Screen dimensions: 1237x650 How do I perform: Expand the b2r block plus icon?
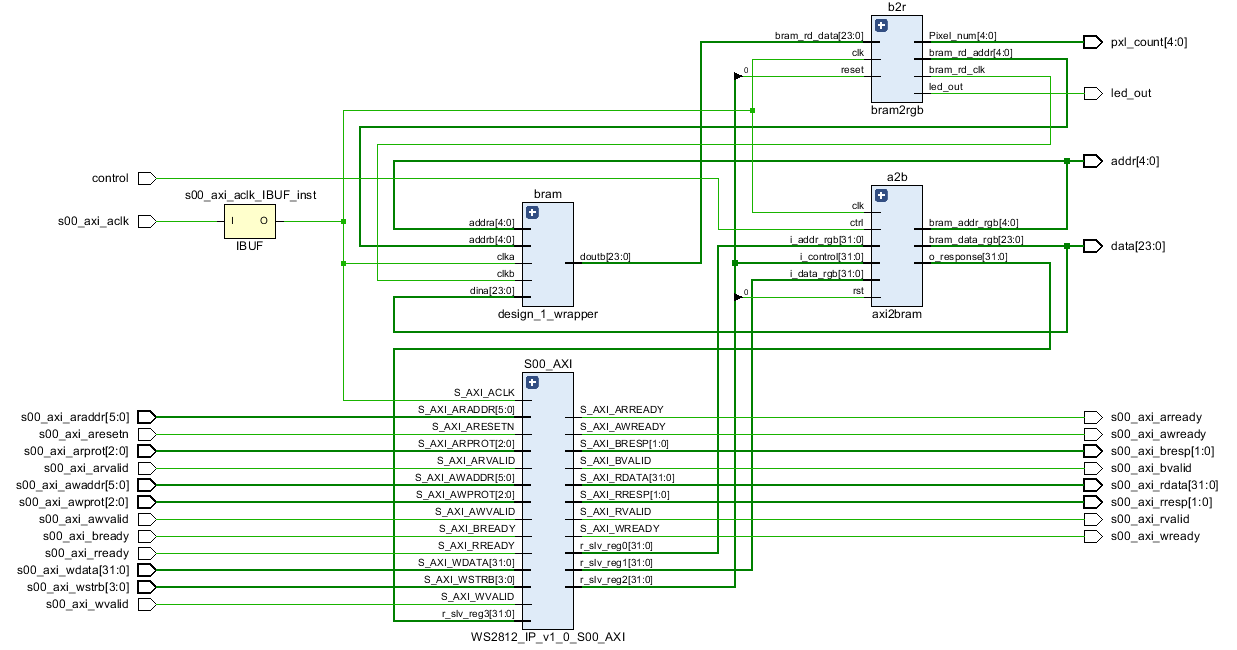(881, 25)
